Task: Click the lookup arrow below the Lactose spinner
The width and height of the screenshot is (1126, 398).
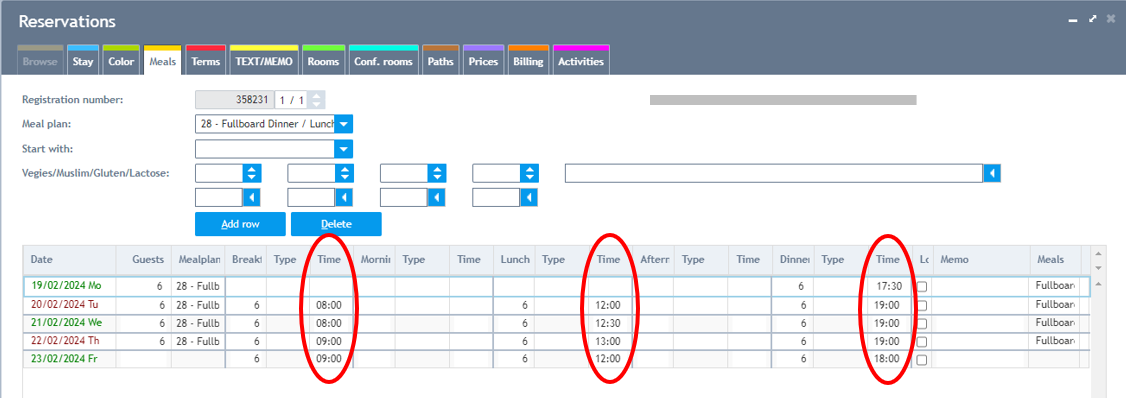Action: pyautogui.click(x=529, y=197)
